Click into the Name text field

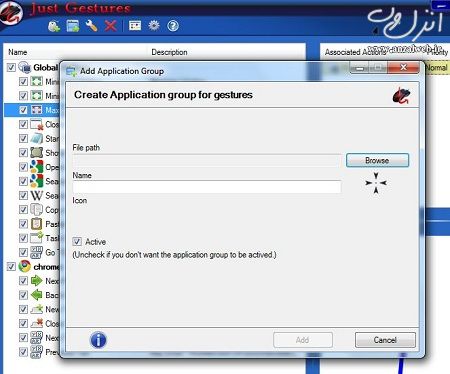207,187
